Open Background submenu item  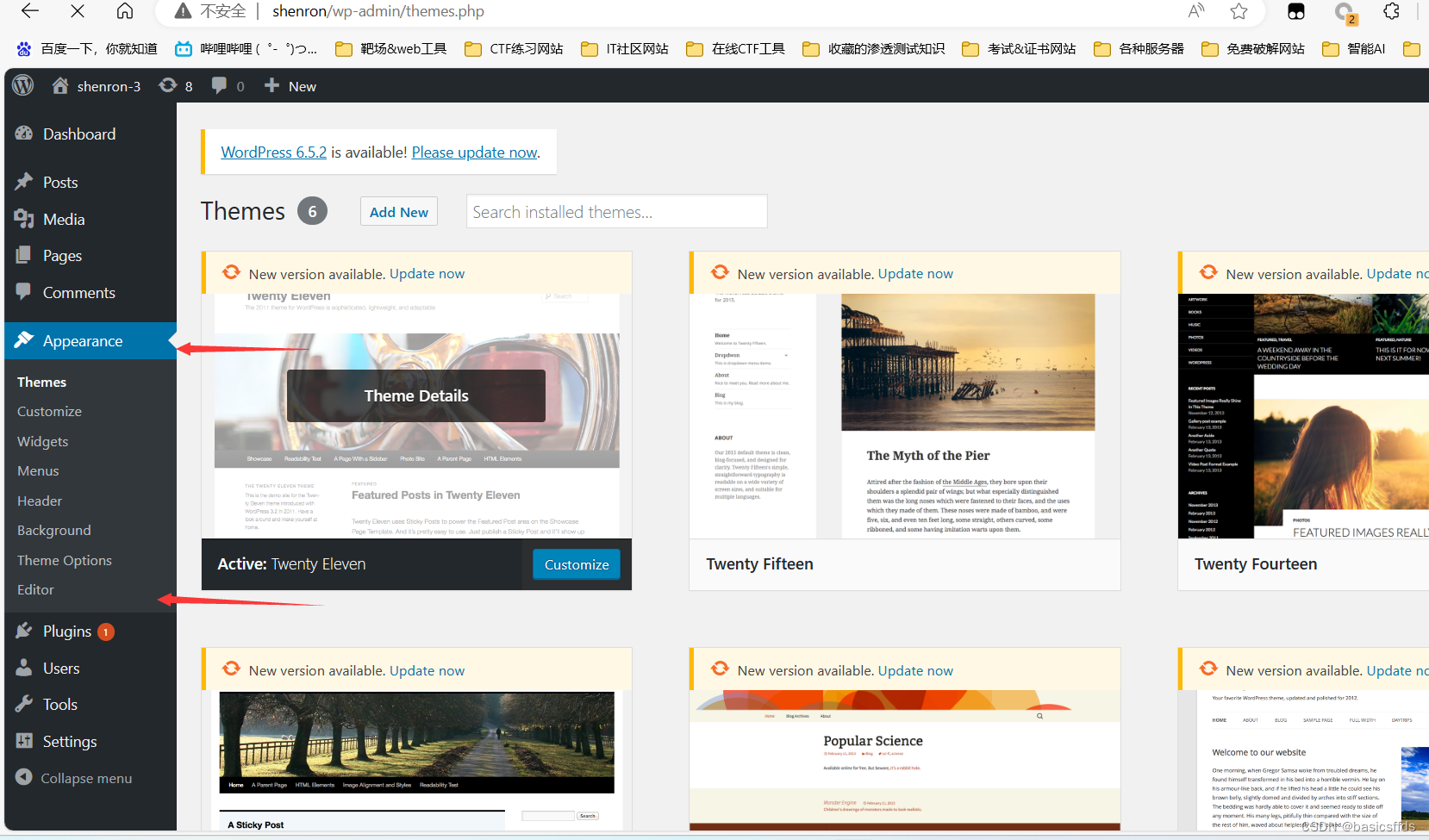[x=53, y=531]
